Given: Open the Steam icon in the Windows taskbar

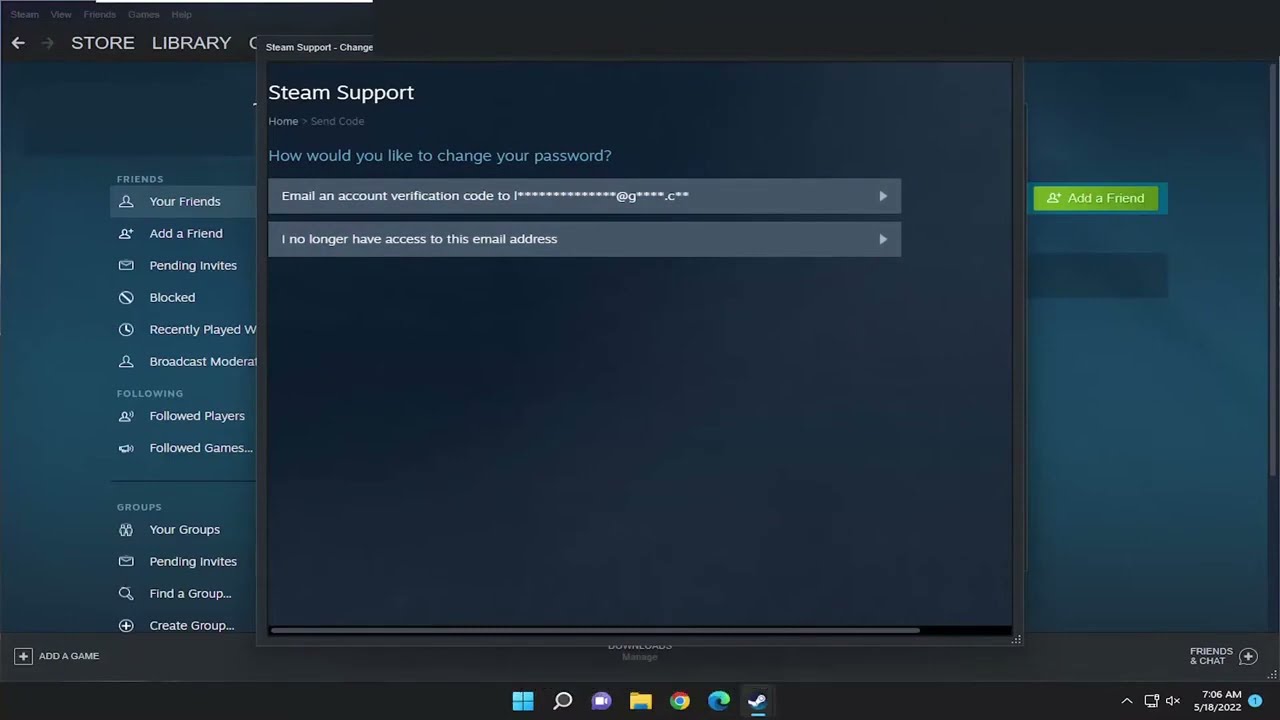Looking at the screenshot, I should click(x=757, y=701).
